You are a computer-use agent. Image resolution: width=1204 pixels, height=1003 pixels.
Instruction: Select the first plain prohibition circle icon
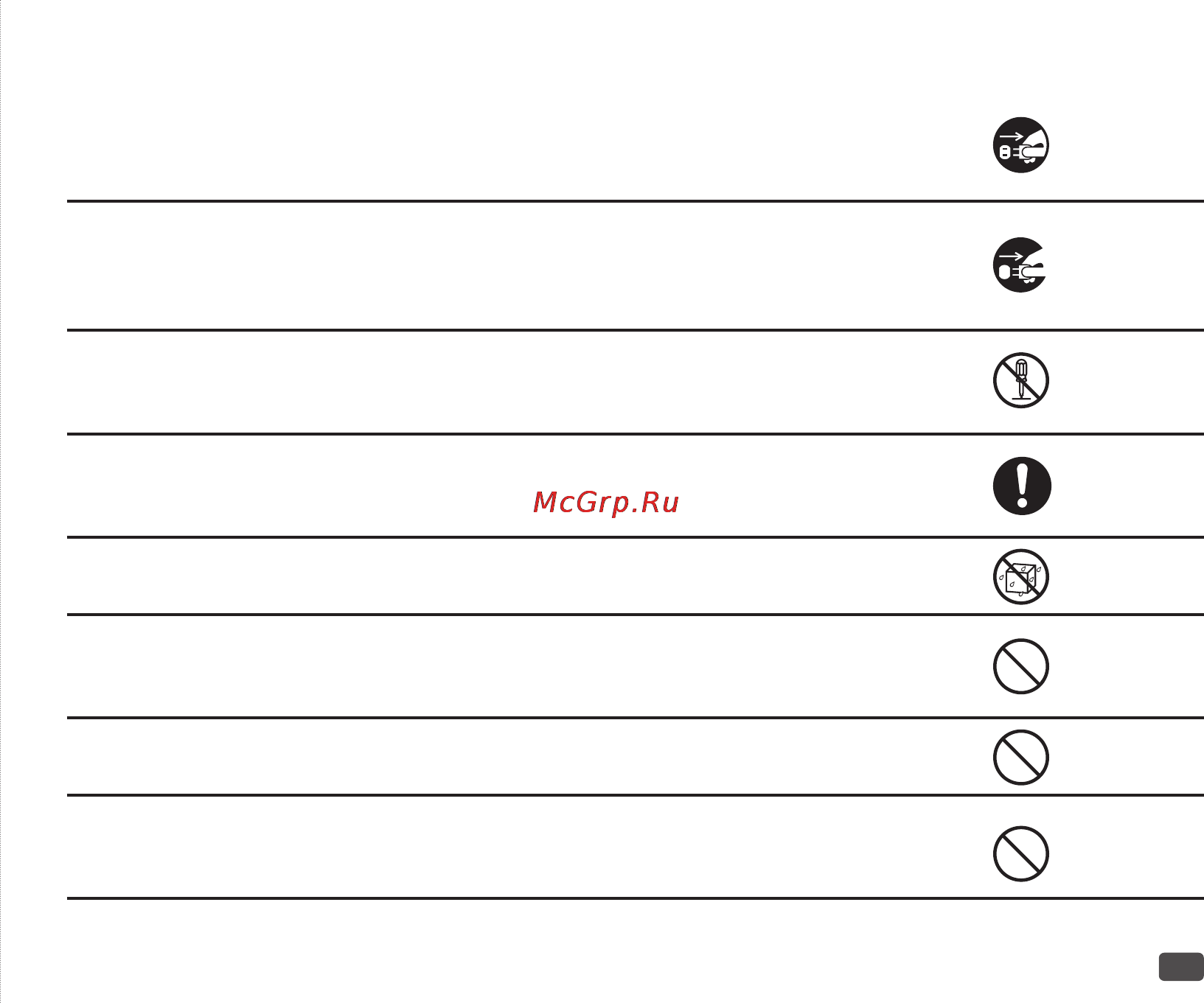pos(1021,666)
